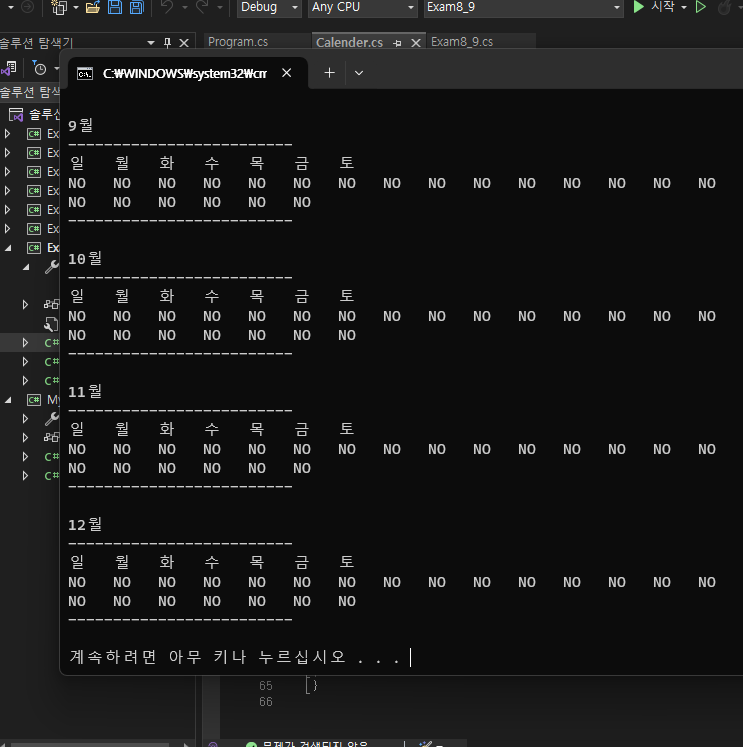Click the Redo arrow icon
This screenshot has height=747, width=743.
tap(202, 7)
